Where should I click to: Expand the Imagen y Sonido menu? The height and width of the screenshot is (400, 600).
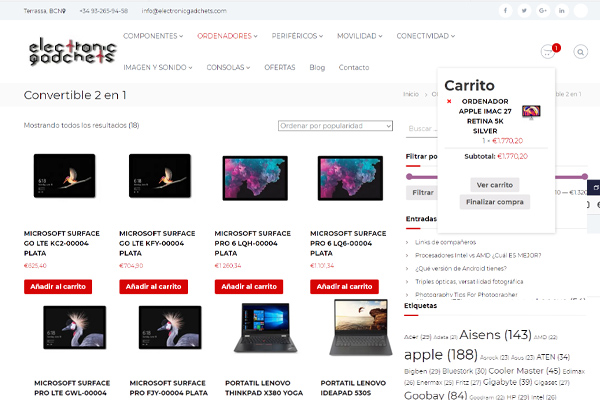157,67
